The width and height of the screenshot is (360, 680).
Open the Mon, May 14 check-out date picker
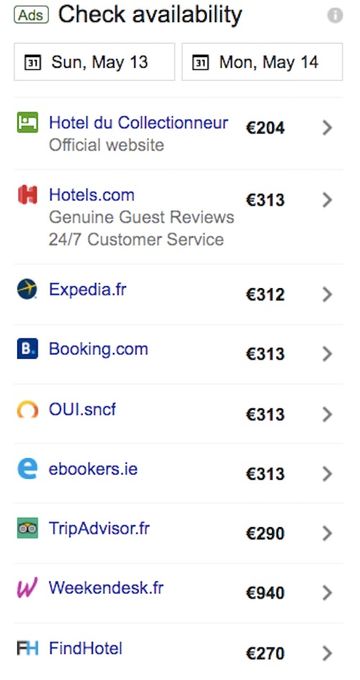coord(262,62)
